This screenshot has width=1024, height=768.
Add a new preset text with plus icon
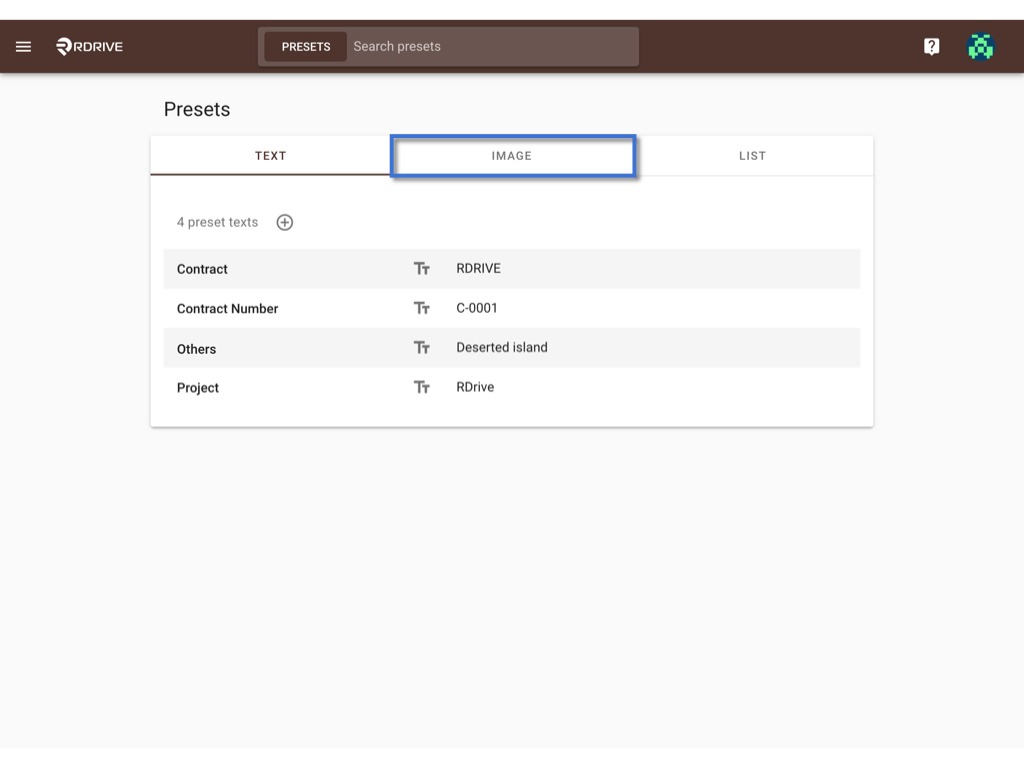285,222
